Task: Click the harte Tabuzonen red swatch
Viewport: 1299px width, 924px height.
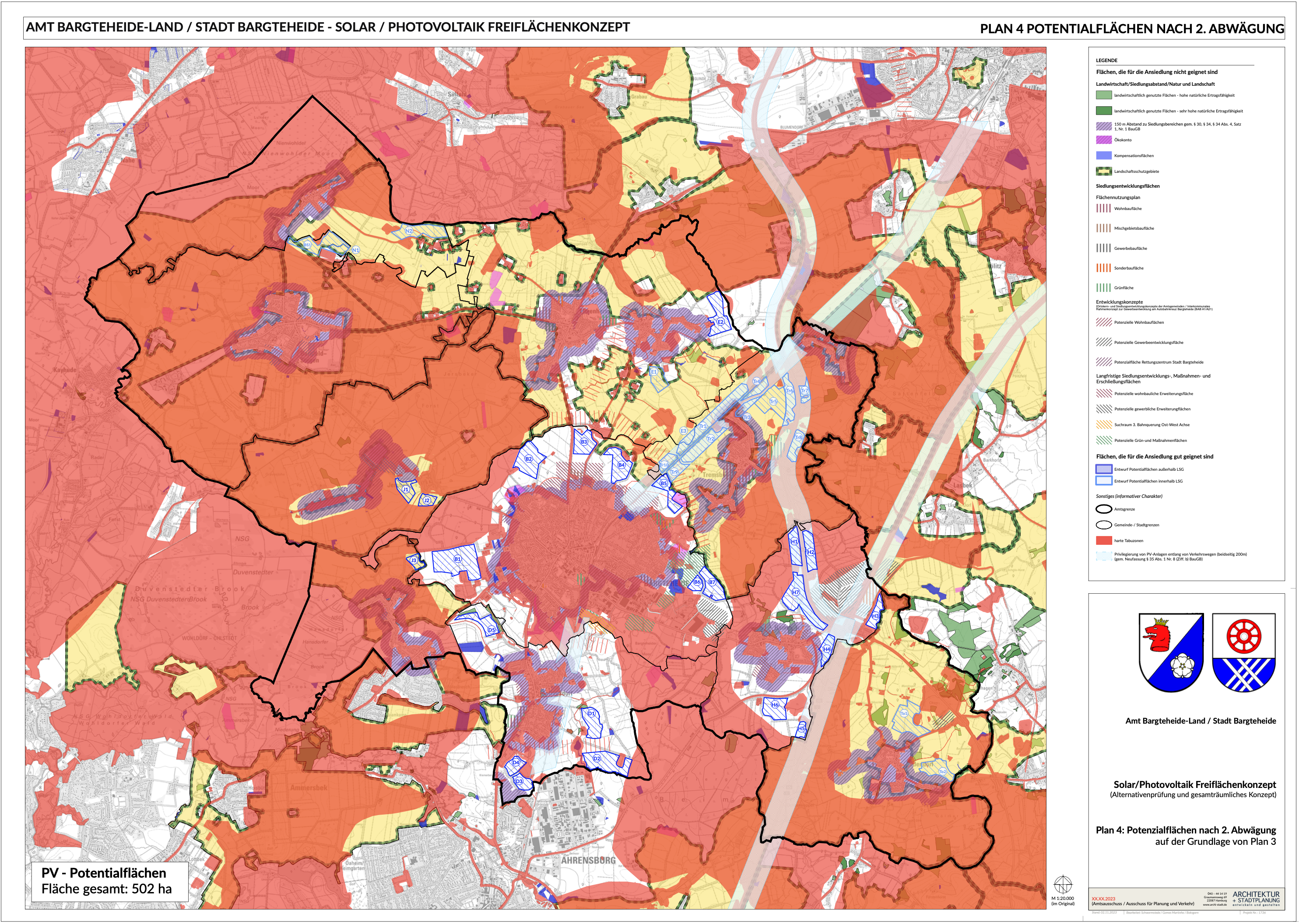Action: point(1104,540)
